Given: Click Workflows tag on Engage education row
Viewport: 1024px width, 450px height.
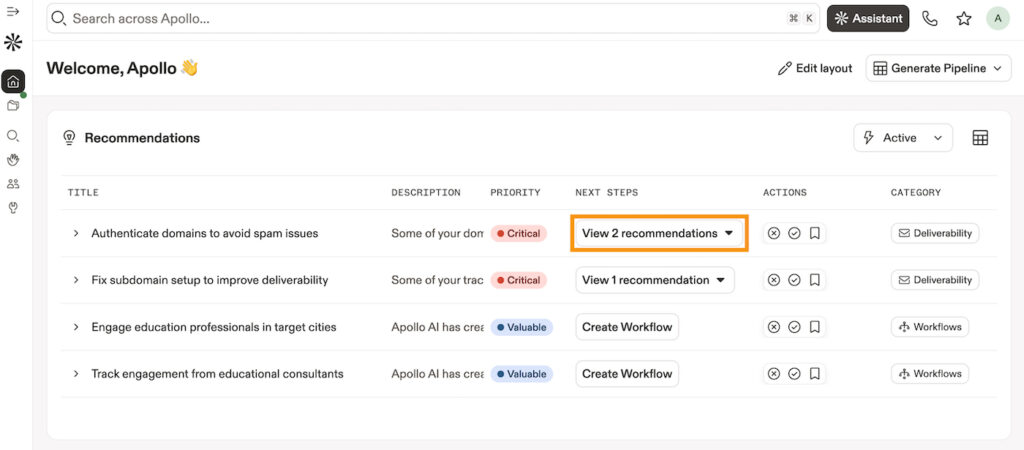Looking at the screenshot, I should tap(930, 327).
